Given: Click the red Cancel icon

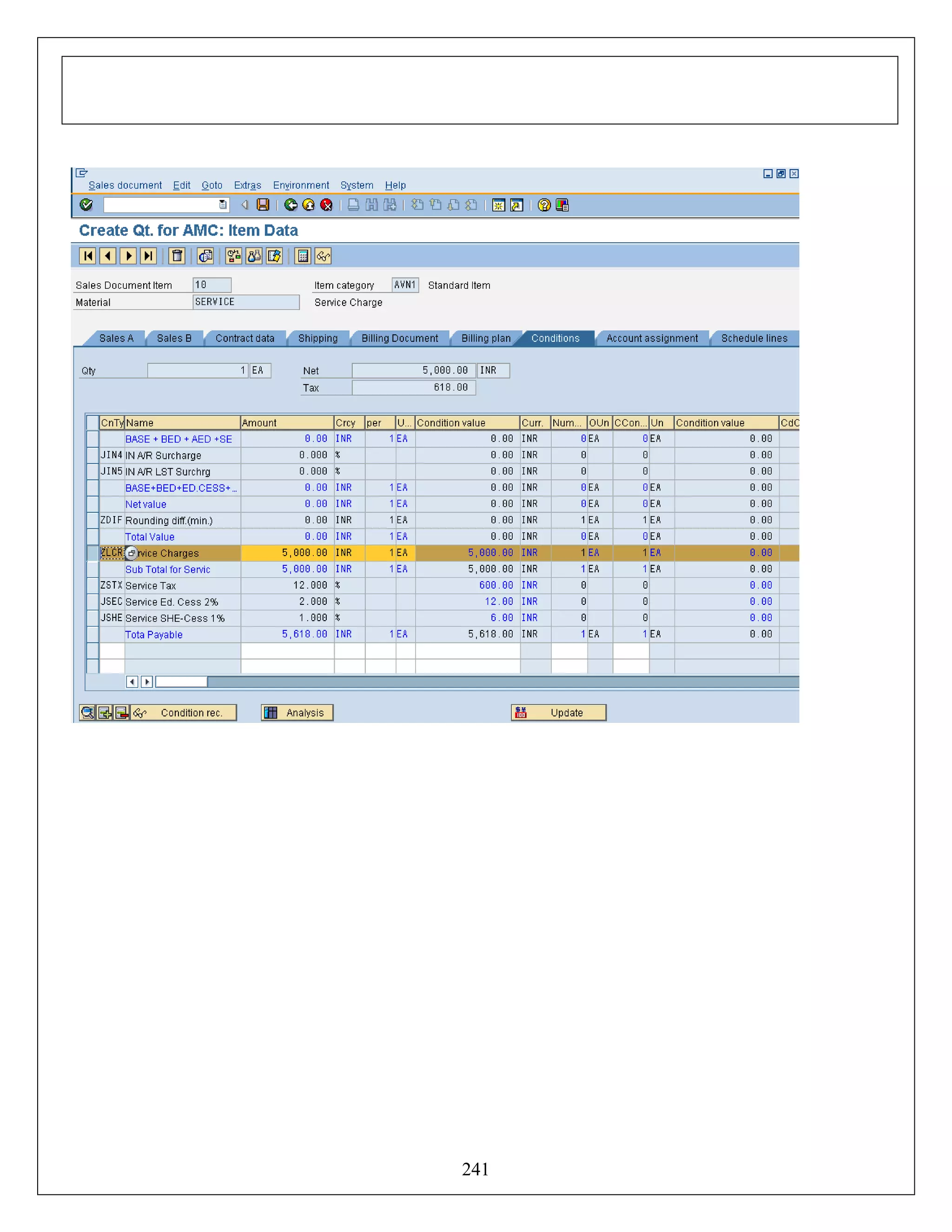Looking at the screenshot, I should point(326,205).
